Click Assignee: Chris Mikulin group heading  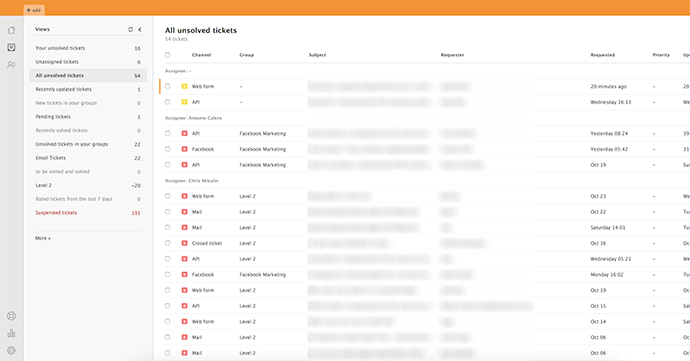(191, 180)
